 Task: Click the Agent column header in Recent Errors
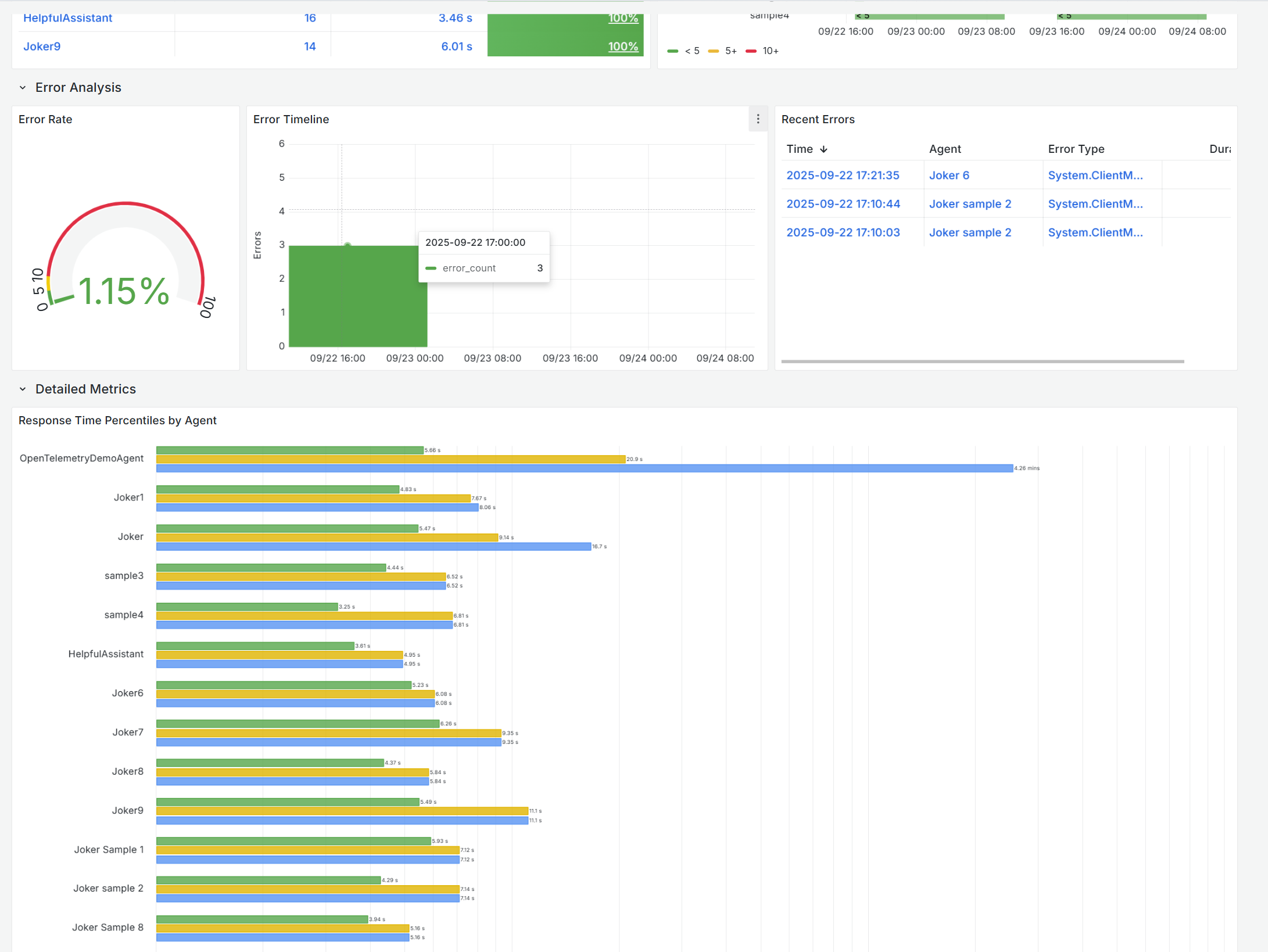click(x=945, y=149)
